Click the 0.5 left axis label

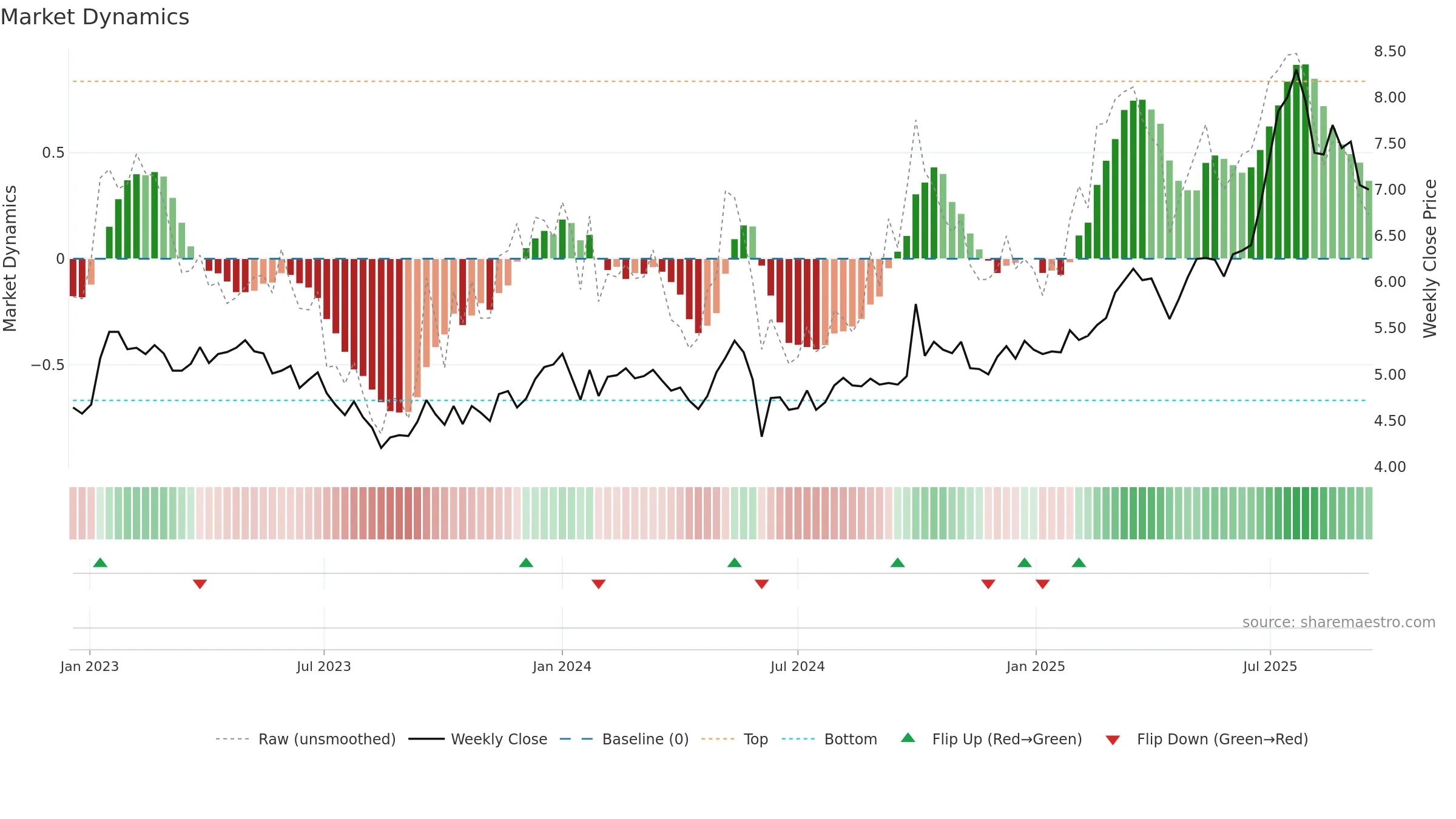coord(53,153)
